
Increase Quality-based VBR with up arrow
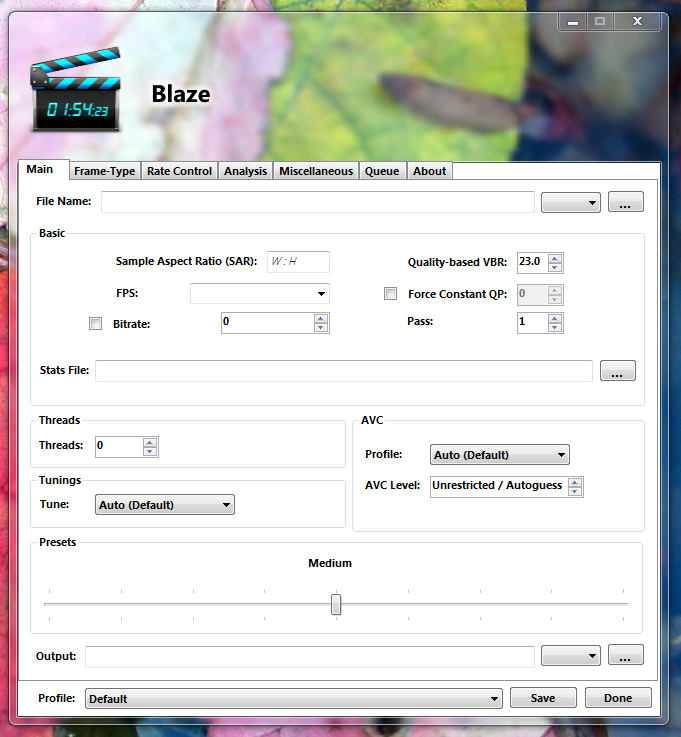(556, 257)
